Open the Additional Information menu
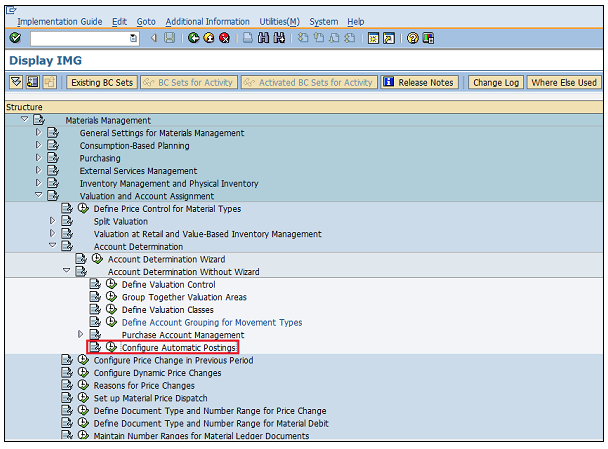The width and height of the screenshot is (608, 449). [x=207, y=21]
